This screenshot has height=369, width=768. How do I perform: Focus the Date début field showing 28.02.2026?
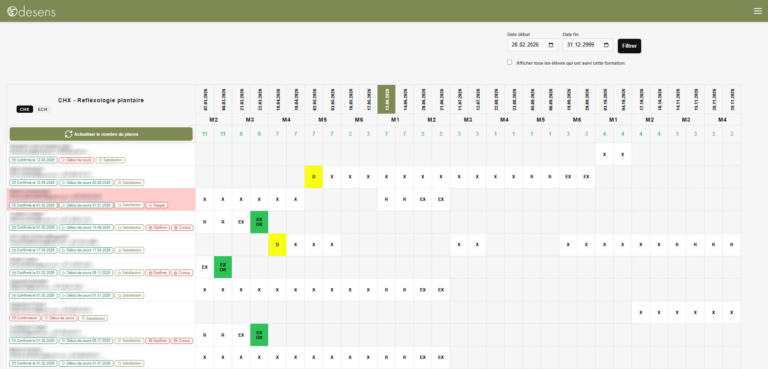click(x=532, y=45)
